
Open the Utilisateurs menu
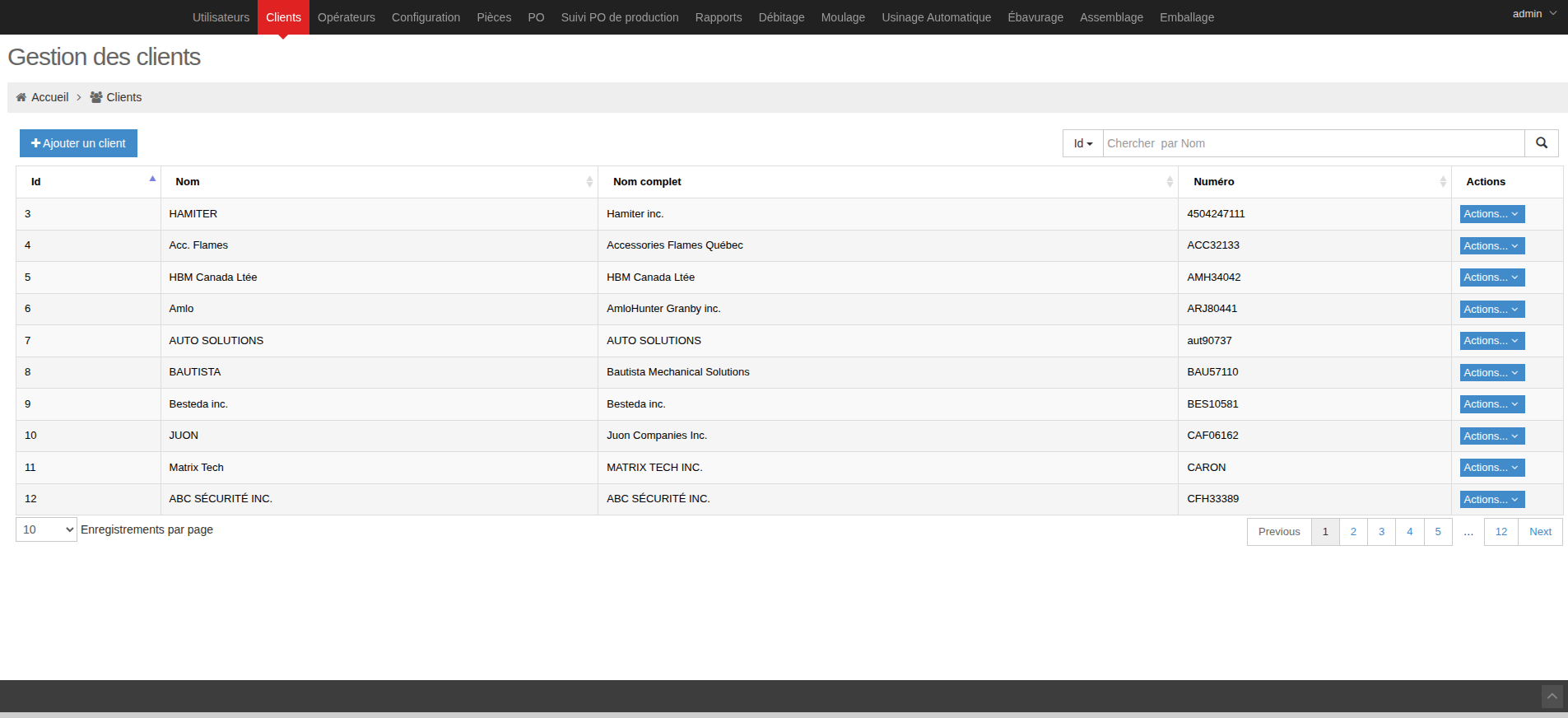pyautogui.click(x=221, y=17)
